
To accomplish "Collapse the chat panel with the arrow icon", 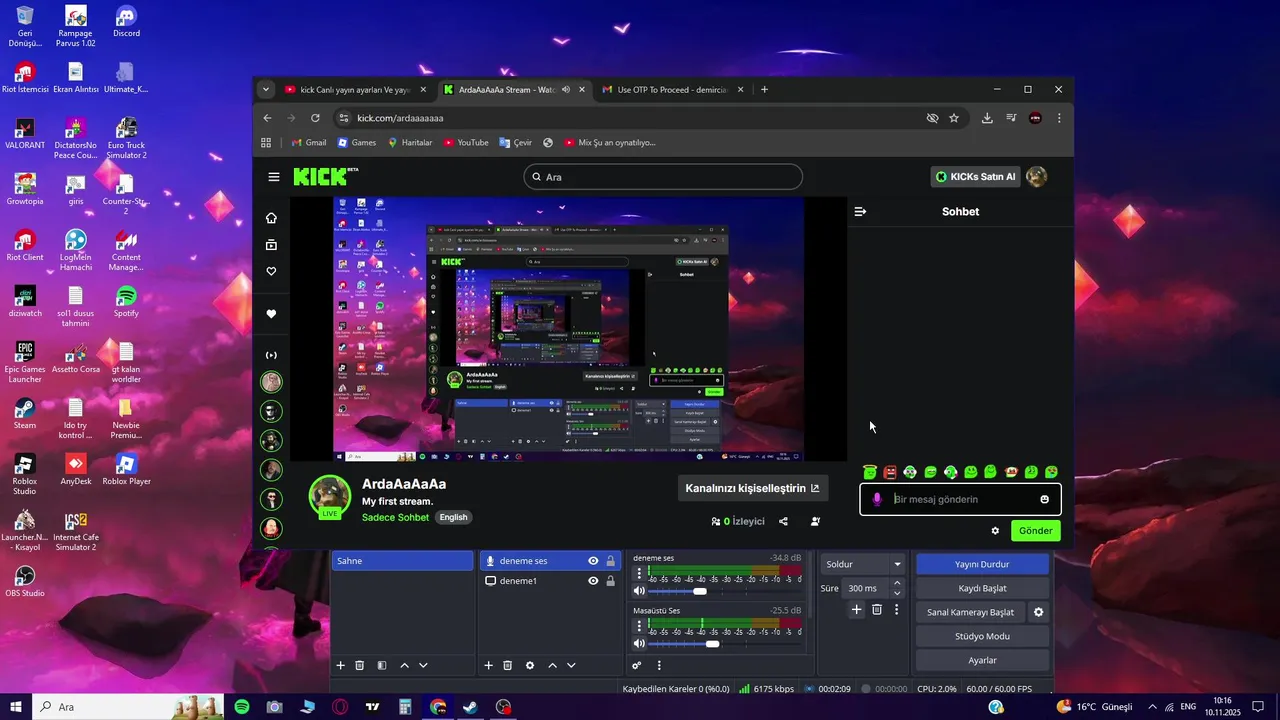I will 860,212.
